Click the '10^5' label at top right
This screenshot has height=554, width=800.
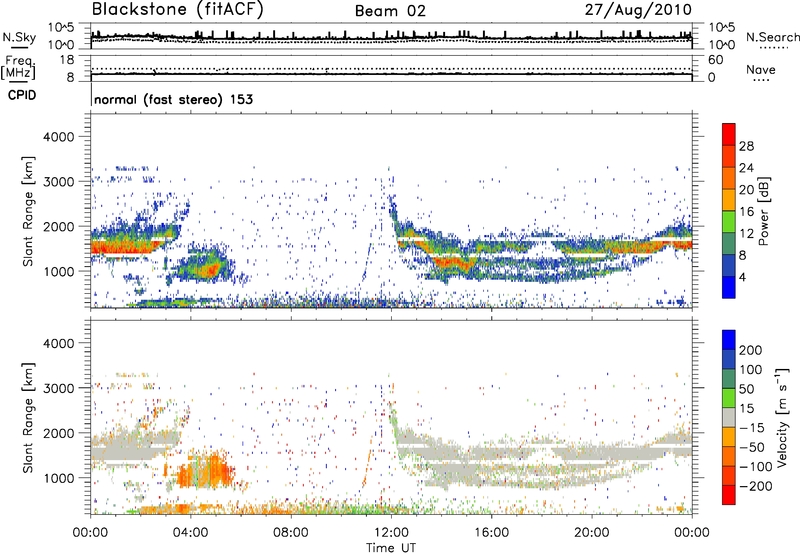(x=721, y=28)
